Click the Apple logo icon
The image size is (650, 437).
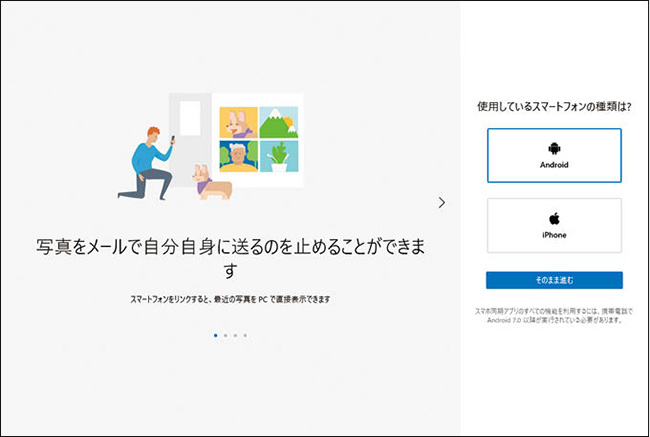[x=554, y=218]
